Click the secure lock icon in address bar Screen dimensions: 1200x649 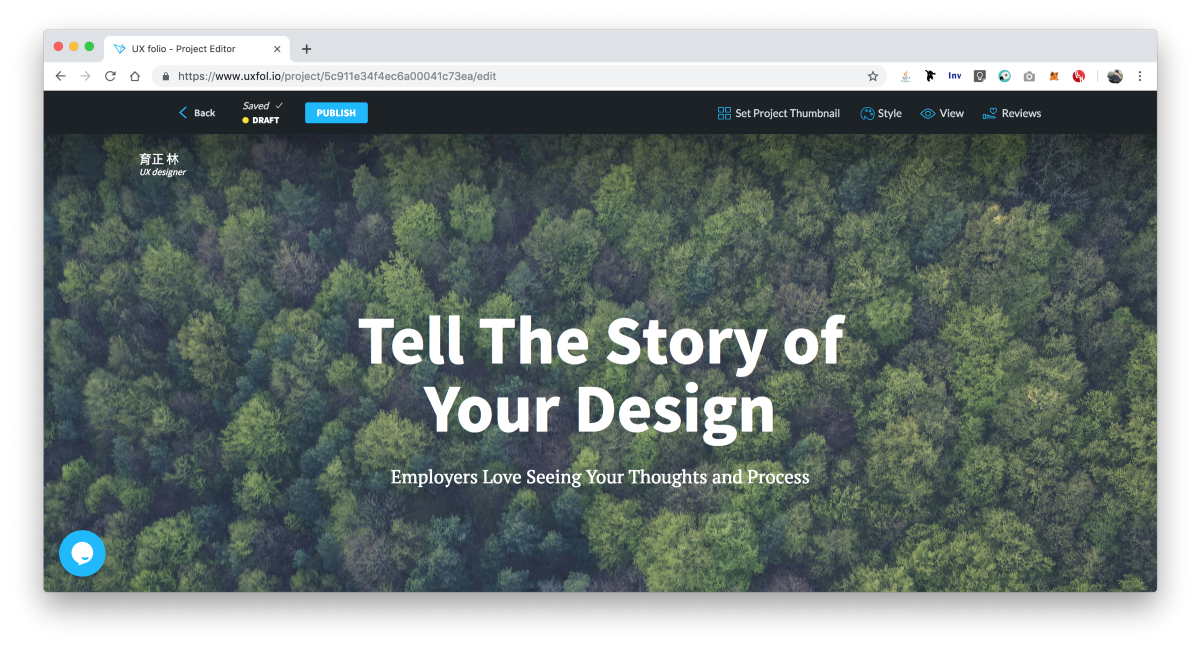(164, 76)
